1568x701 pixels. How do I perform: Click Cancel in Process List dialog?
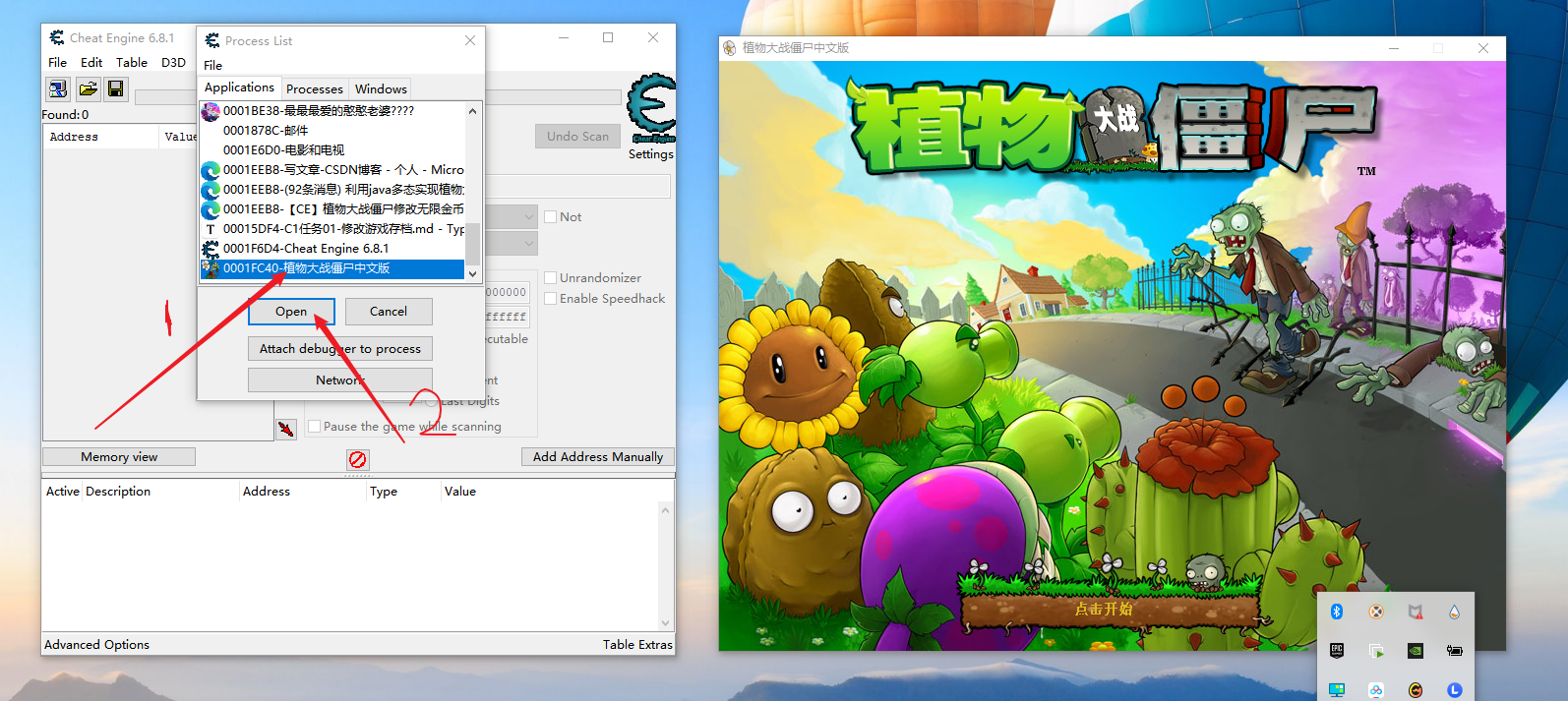click(389, 311)
